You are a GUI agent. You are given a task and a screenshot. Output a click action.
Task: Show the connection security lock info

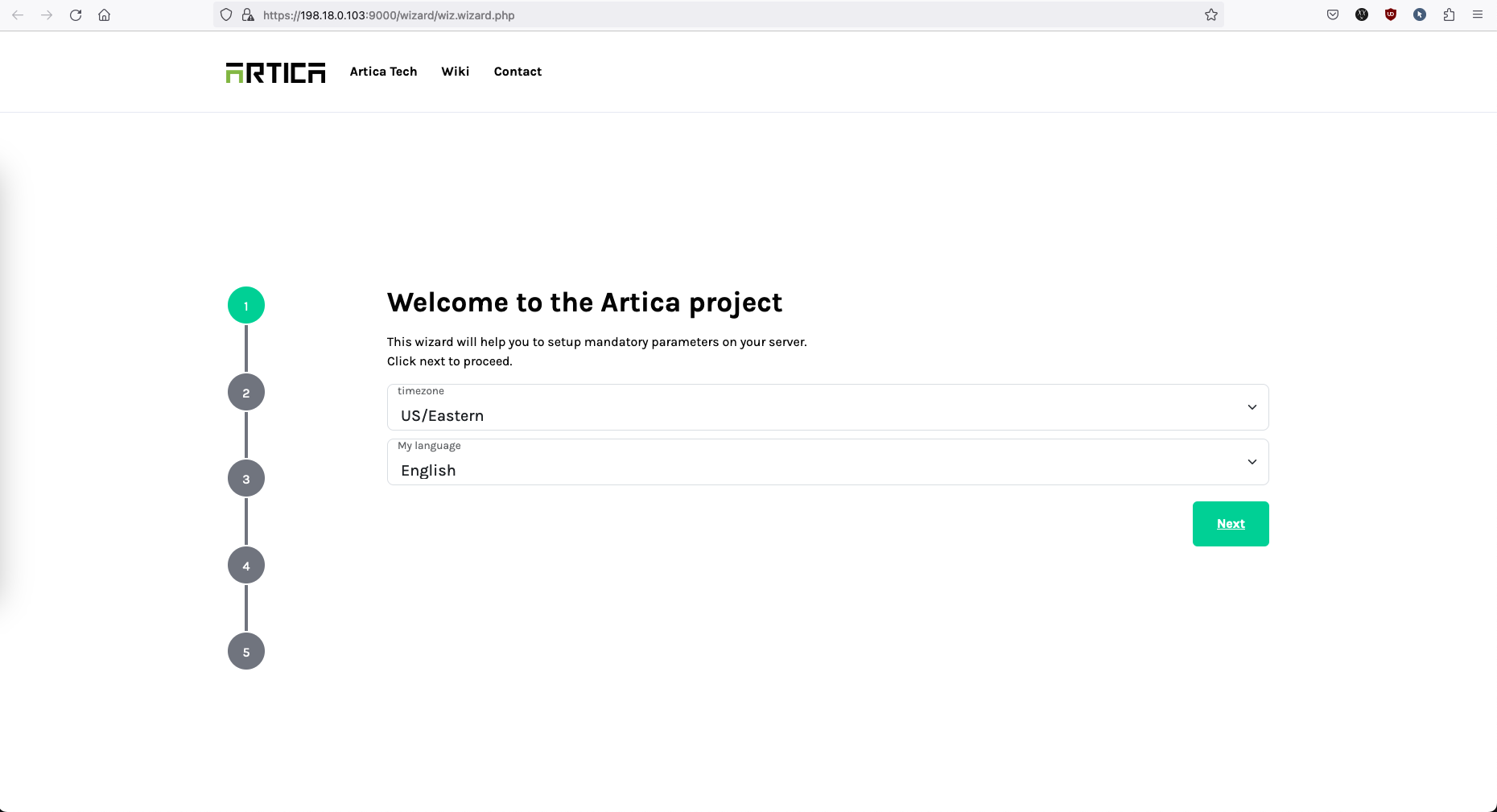coord(248,15)
